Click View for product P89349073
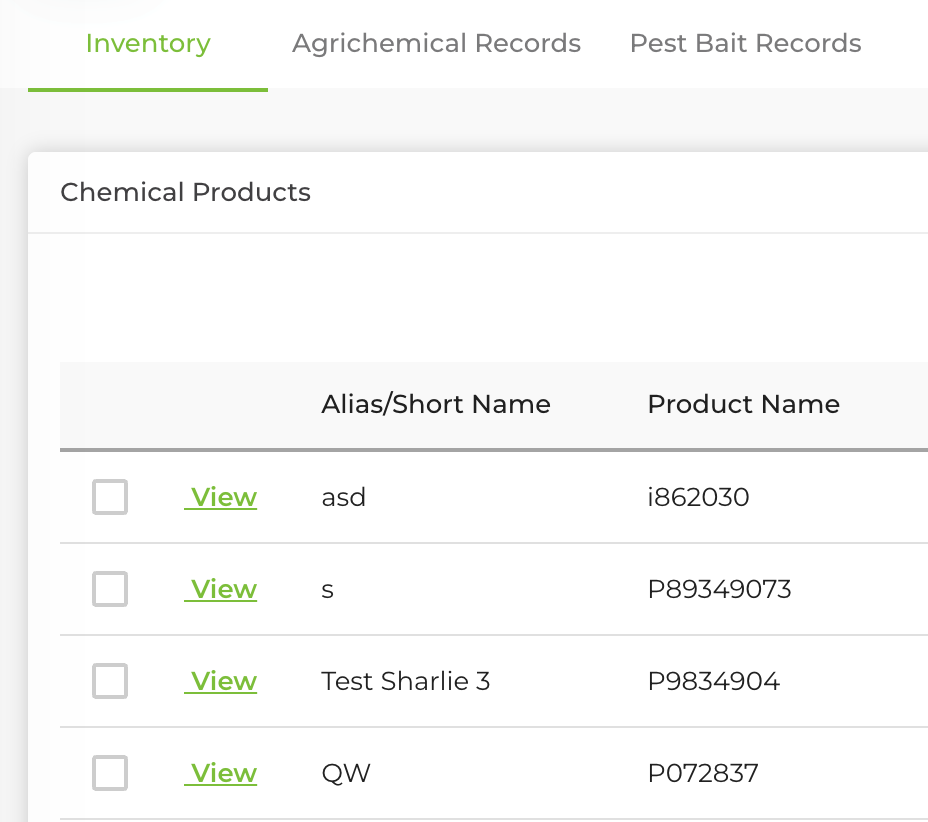This screenshot has height=822, width=928. [222, 589]
